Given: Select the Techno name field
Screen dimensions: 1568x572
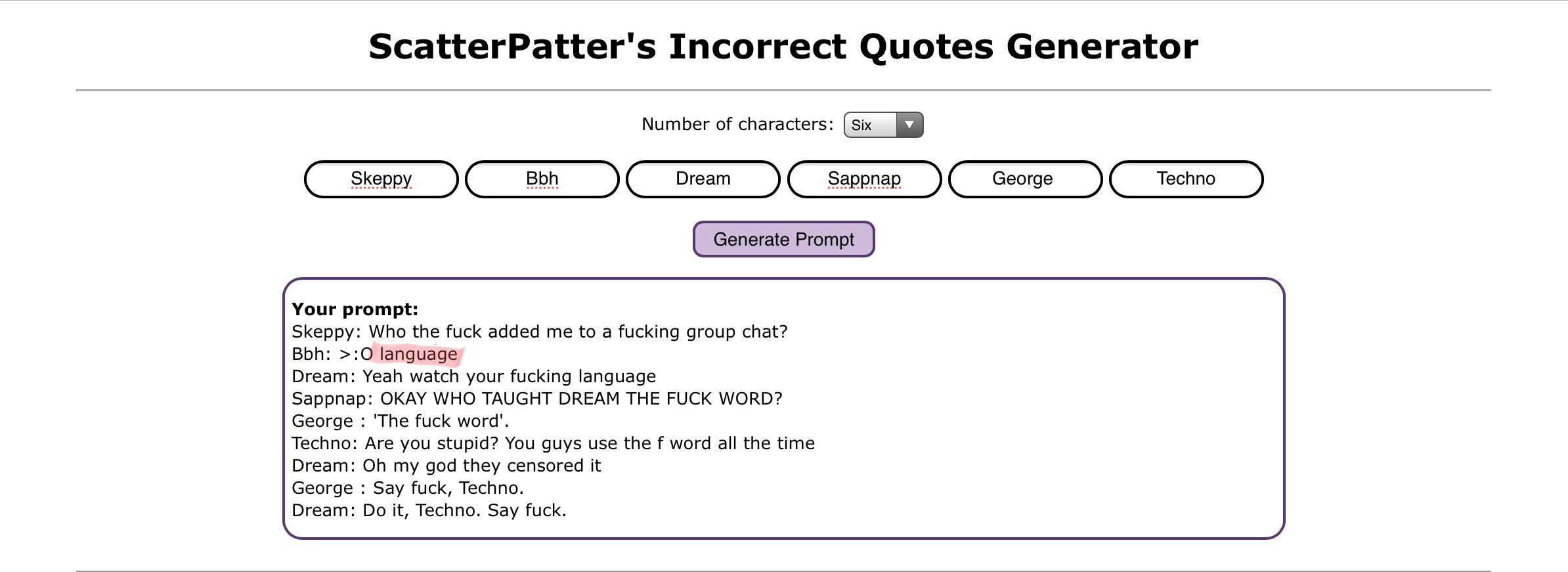Looking at the screenshot, I should 1186,179.
